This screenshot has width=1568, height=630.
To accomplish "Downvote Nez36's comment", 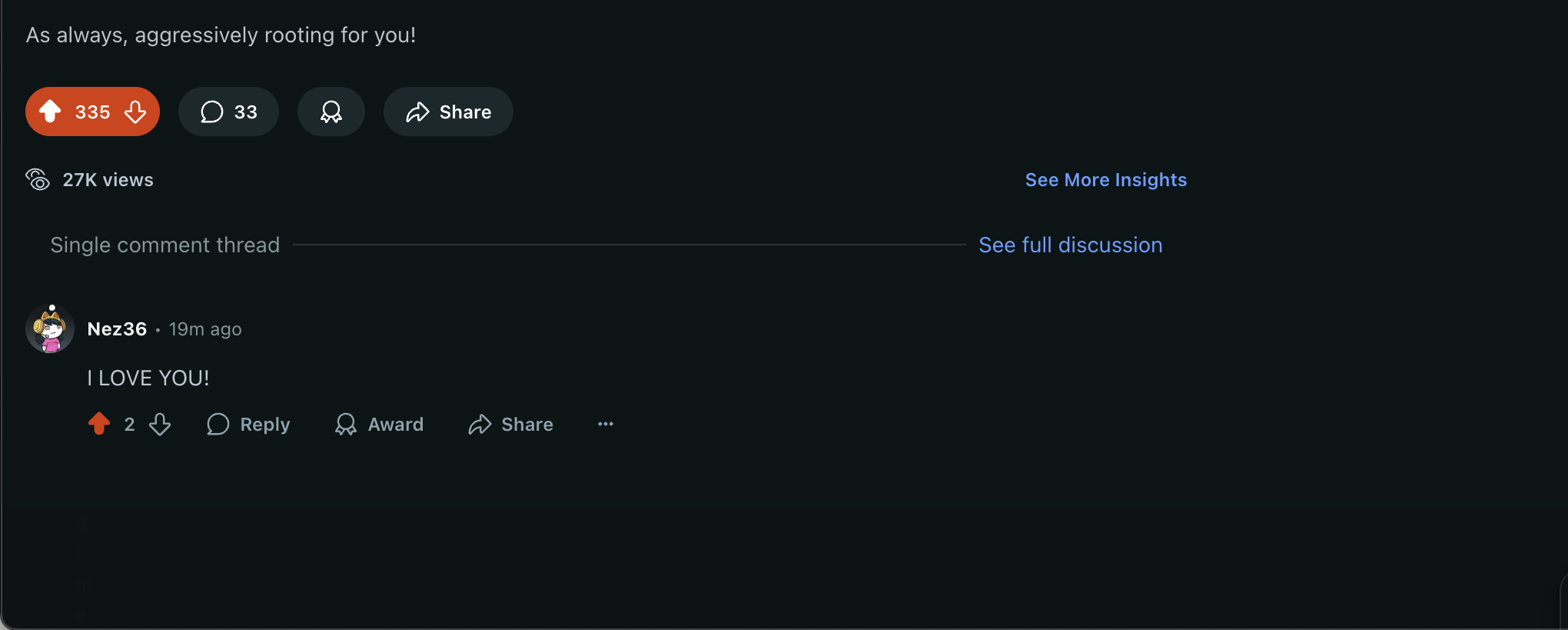I will [160, 424].
